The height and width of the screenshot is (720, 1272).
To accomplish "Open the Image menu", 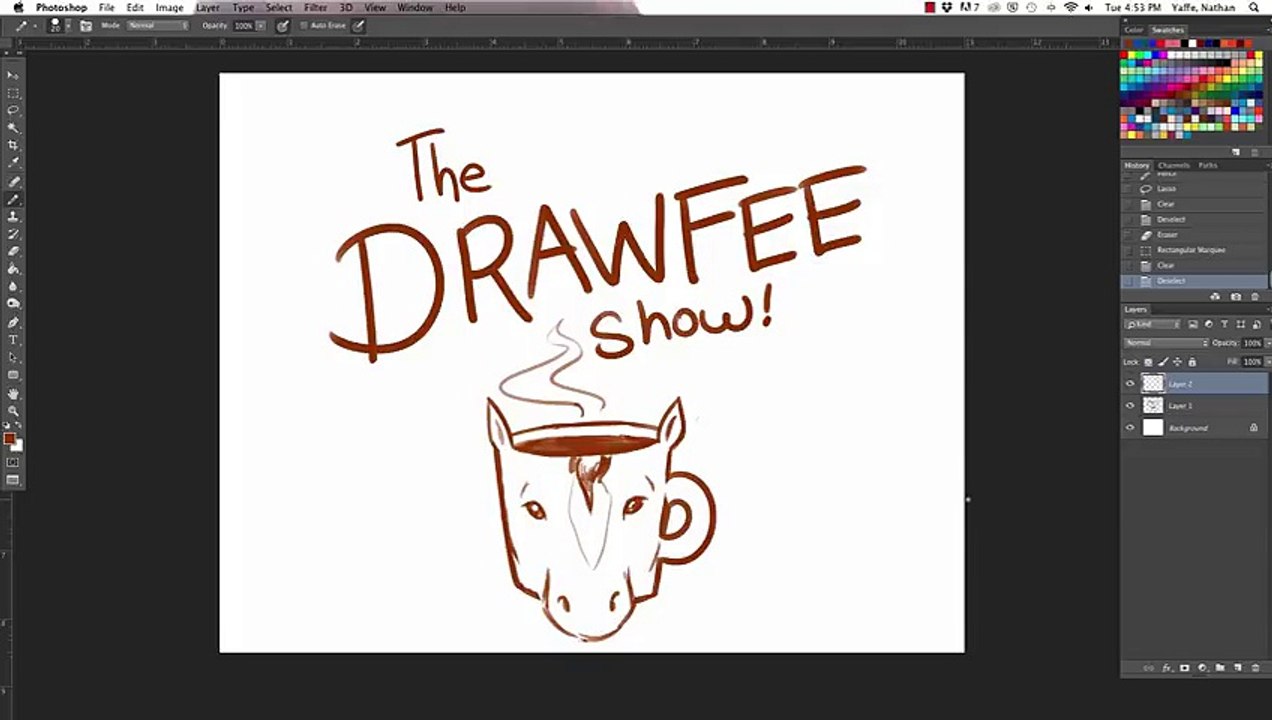I will [169, 7].
